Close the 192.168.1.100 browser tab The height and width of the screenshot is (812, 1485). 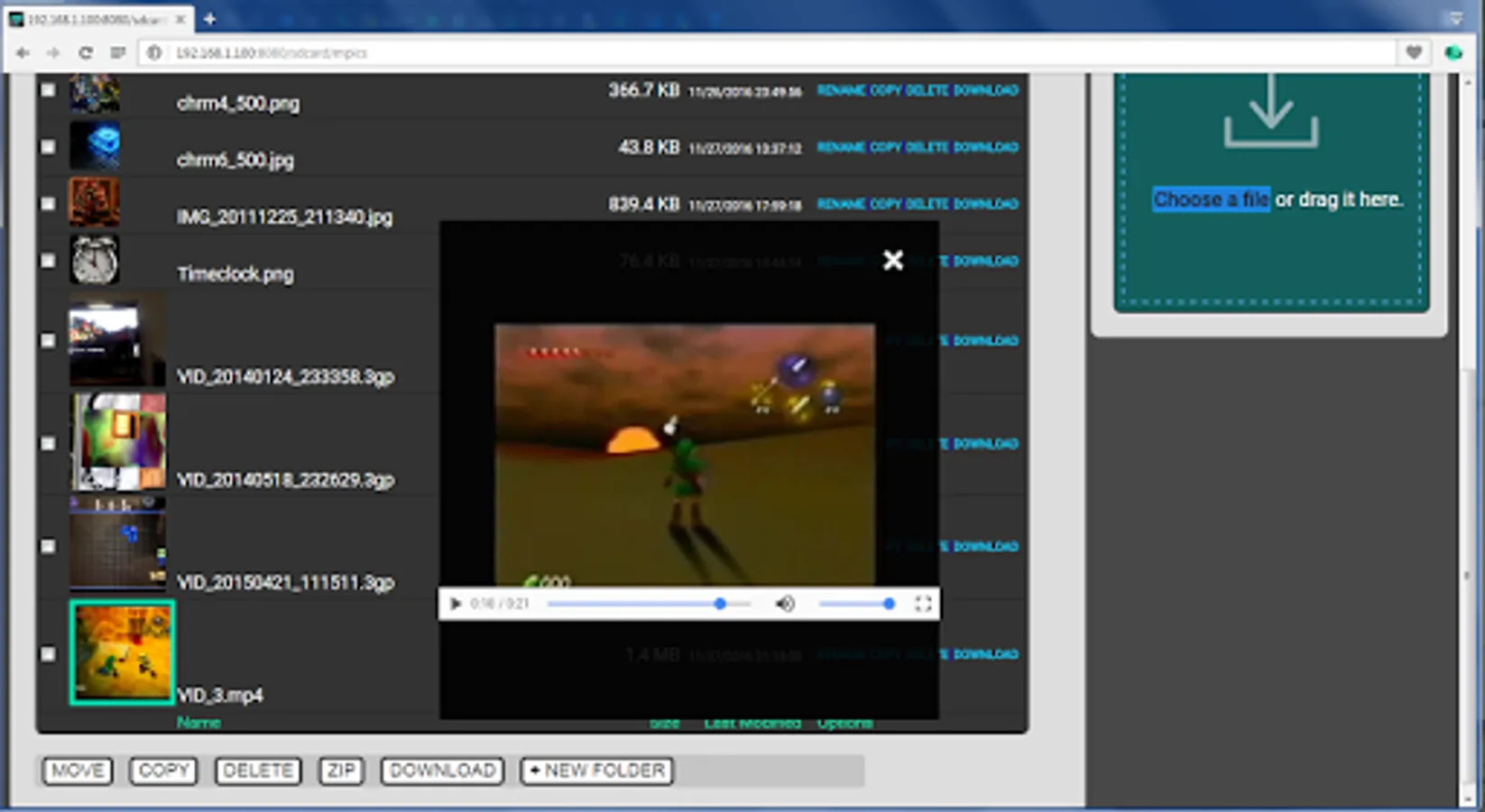click(x=180, y=19)
